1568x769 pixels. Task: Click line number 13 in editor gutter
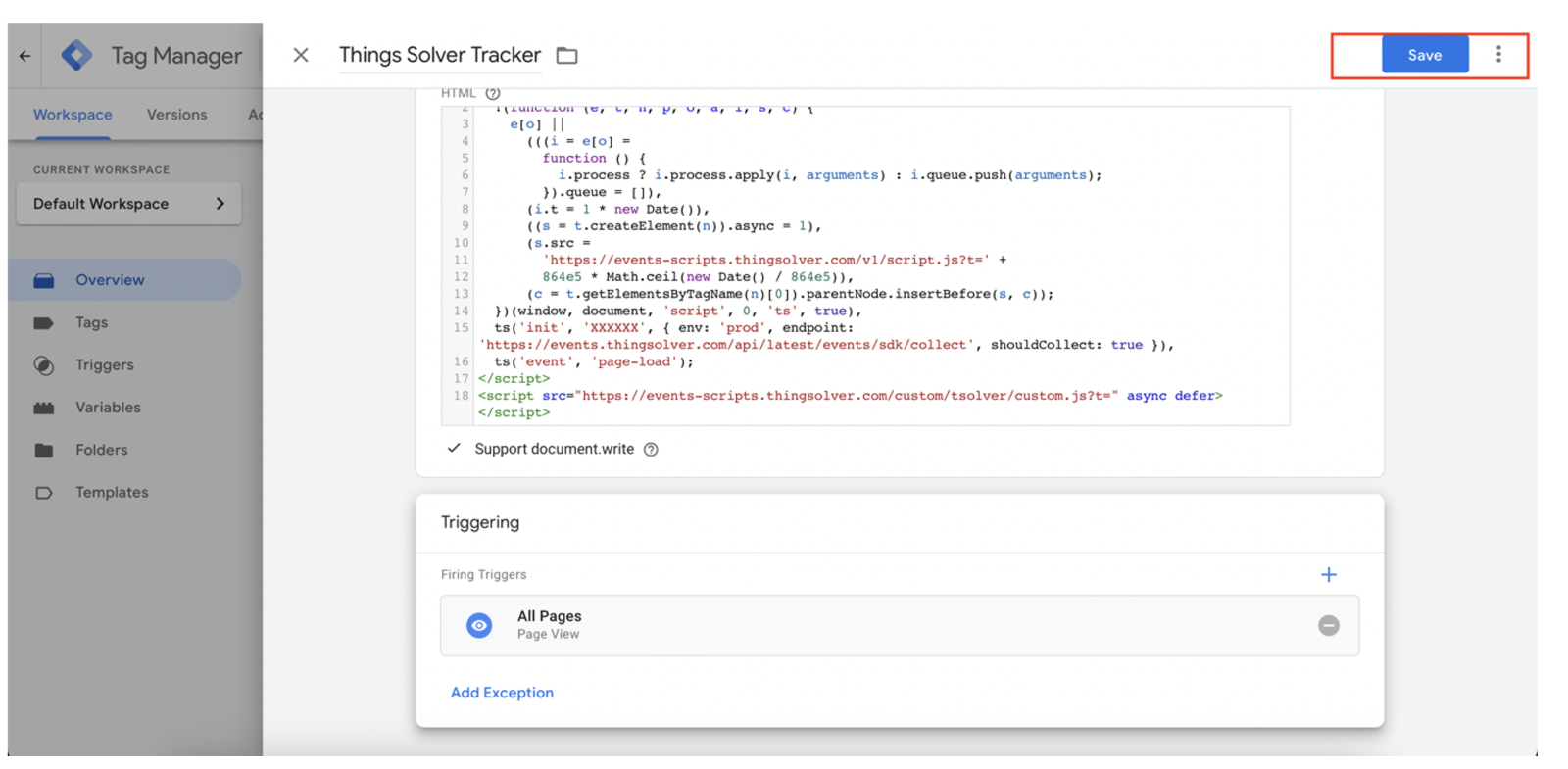[461, 294]
